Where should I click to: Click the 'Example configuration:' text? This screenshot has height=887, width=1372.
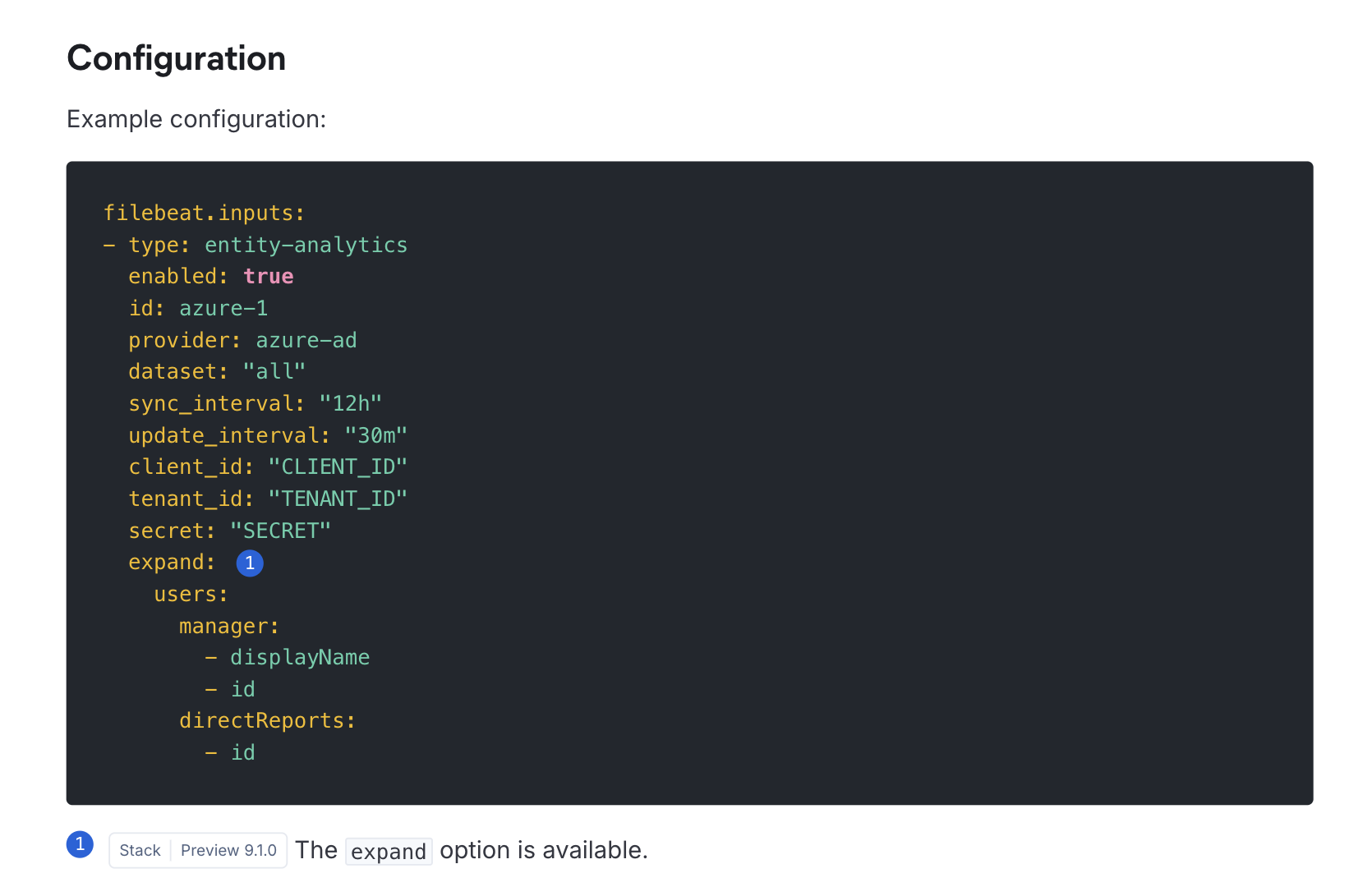(196, 119)
